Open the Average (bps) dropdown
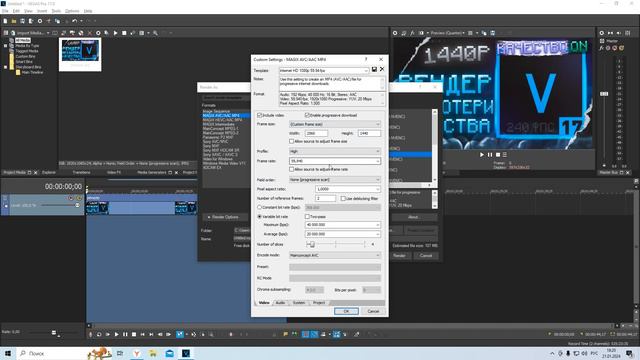This screenshot has width=640, height=360. [343, 234]
